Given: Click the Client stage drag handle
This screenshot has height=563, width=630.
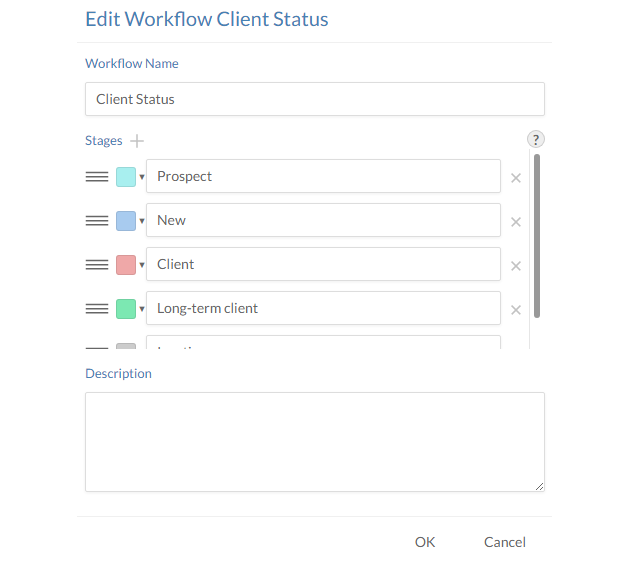Looking at the screenshot, I should coord(97,265).
